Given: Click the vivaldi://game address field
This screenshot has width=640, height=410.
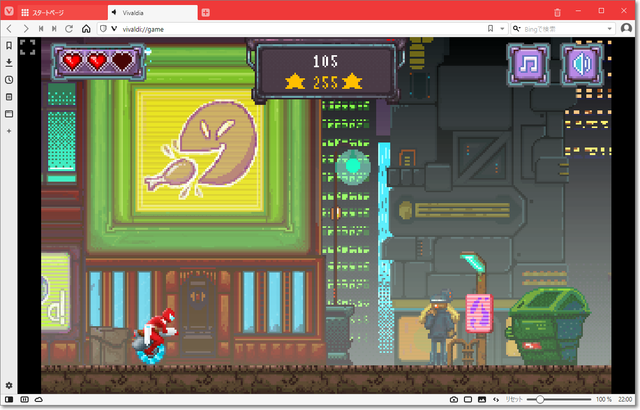Looking at the screenshot, I should pos(300,29).
